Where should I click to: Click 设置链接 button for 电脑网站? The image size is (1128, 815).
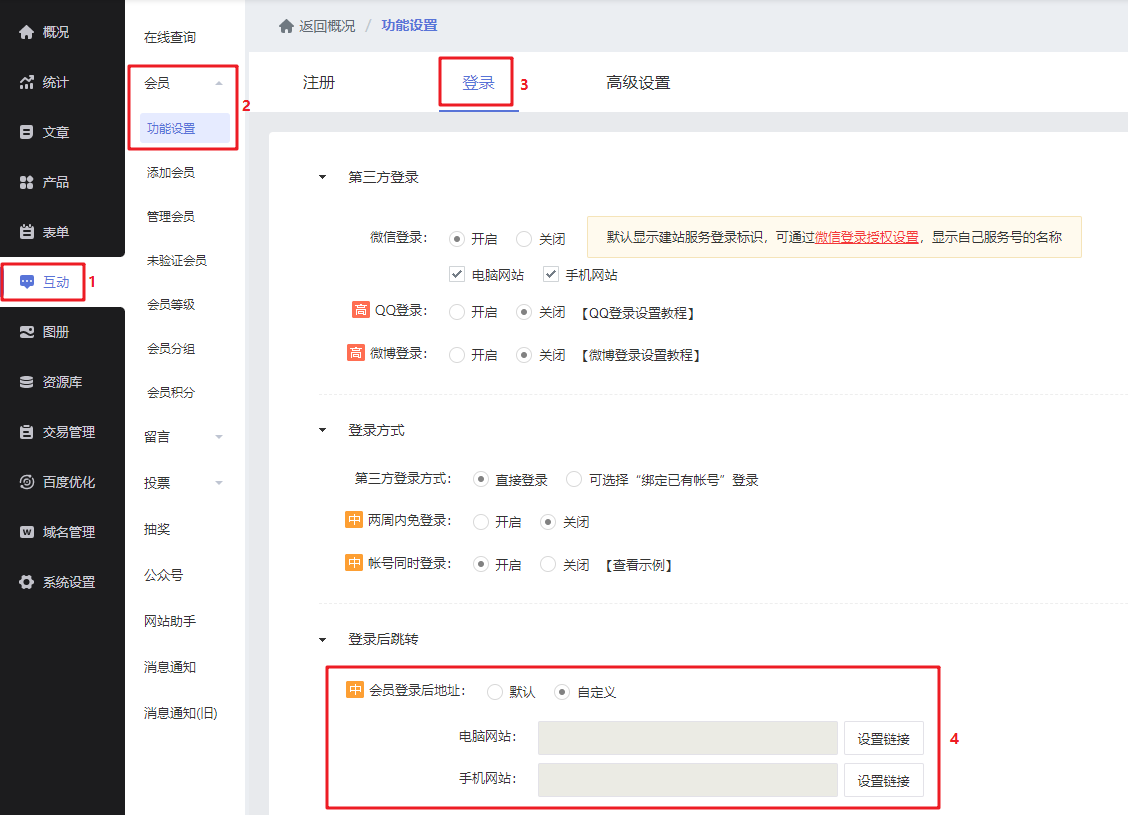883,739
